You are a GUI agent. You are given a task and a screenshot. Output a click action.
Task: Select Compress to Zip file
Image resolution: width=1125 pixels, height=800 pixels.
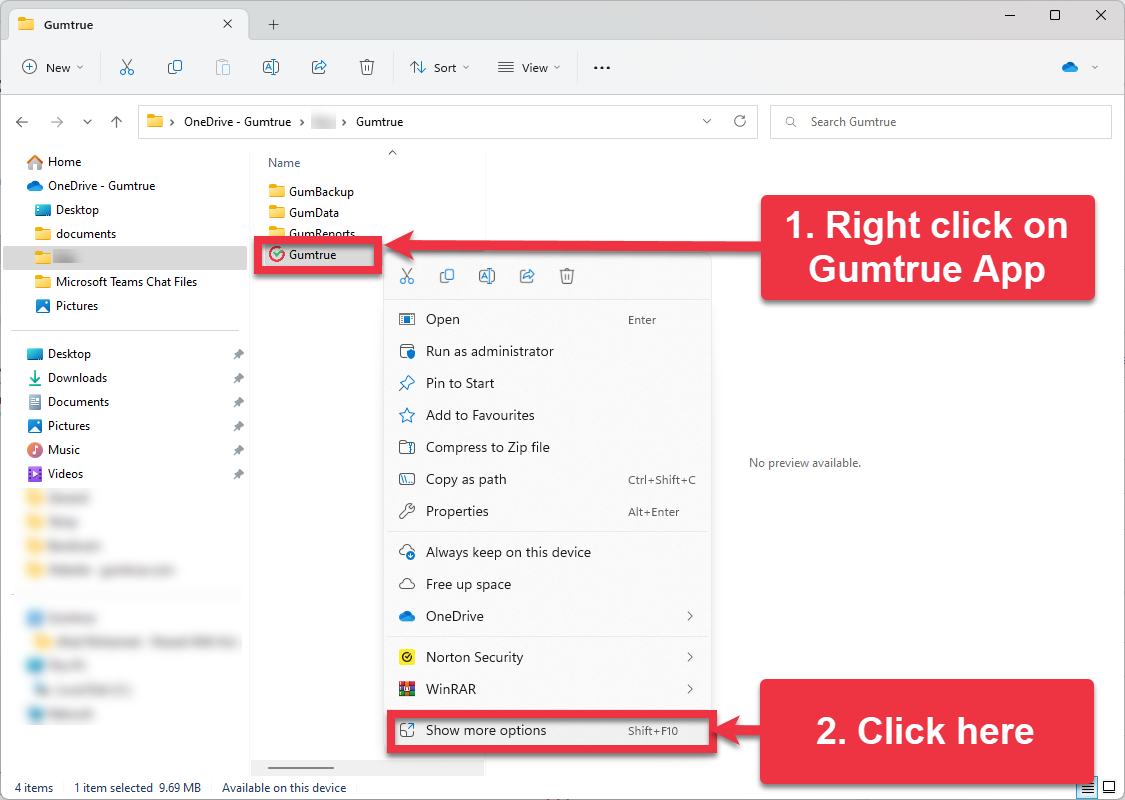547,448
